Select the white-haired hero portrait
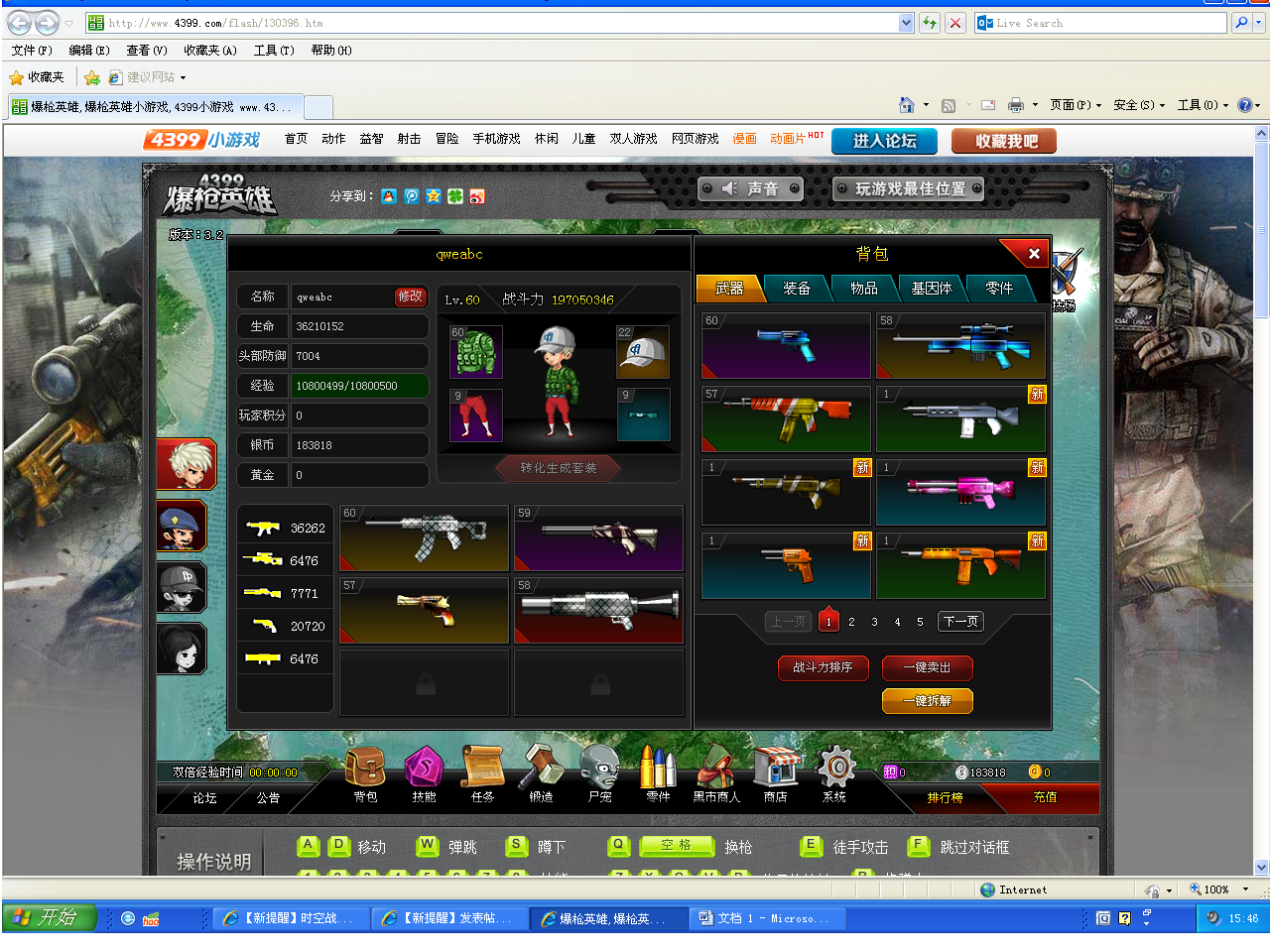Image resolution: width=1270 pixels, height=952 pixels. coord(186,464)
